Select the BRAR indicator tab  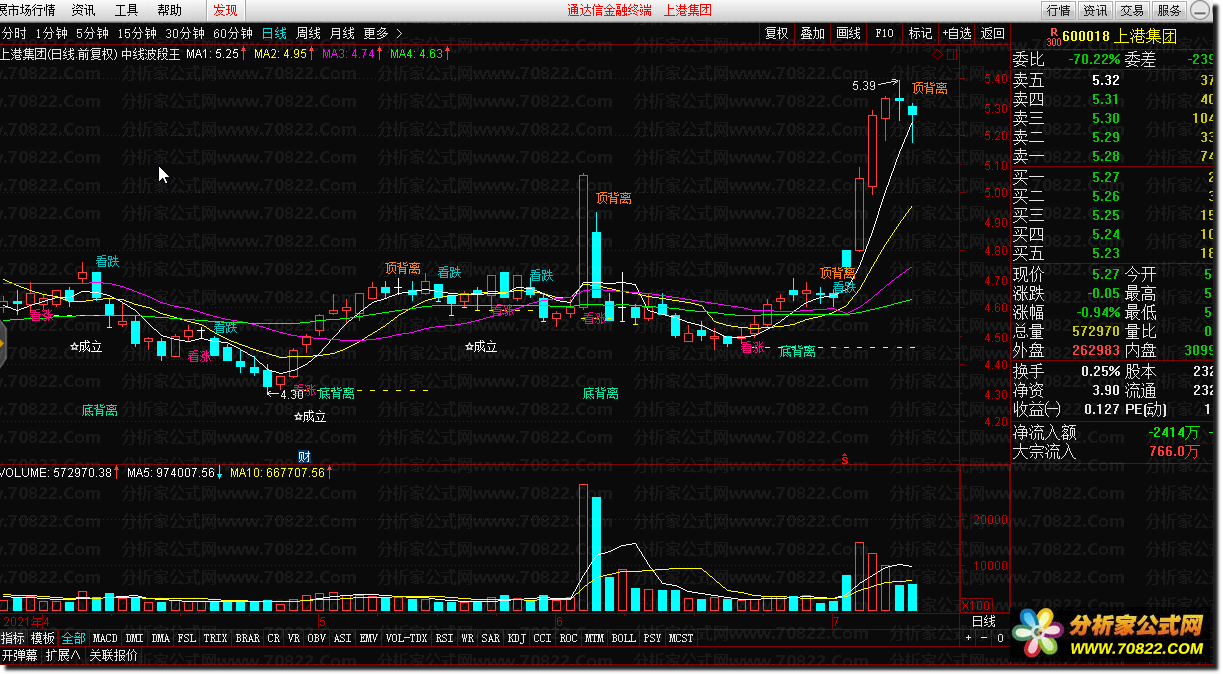click(x=248, y=638)
